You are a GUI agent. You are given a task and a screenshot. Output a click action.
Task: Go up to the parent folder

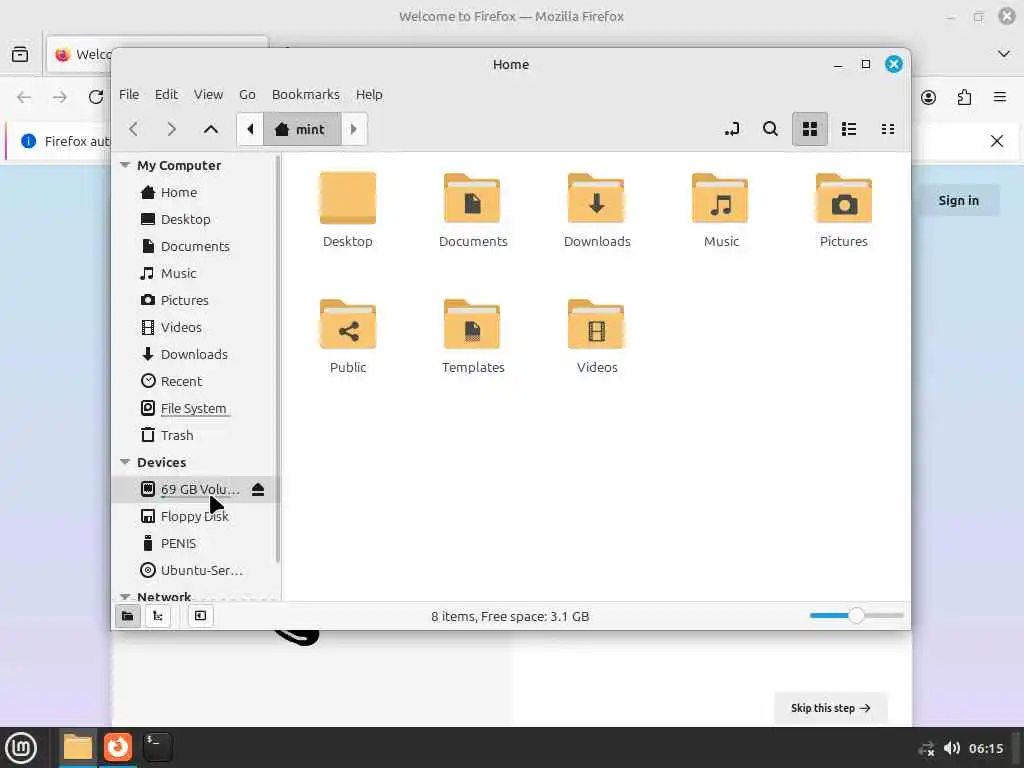(210, 129)
